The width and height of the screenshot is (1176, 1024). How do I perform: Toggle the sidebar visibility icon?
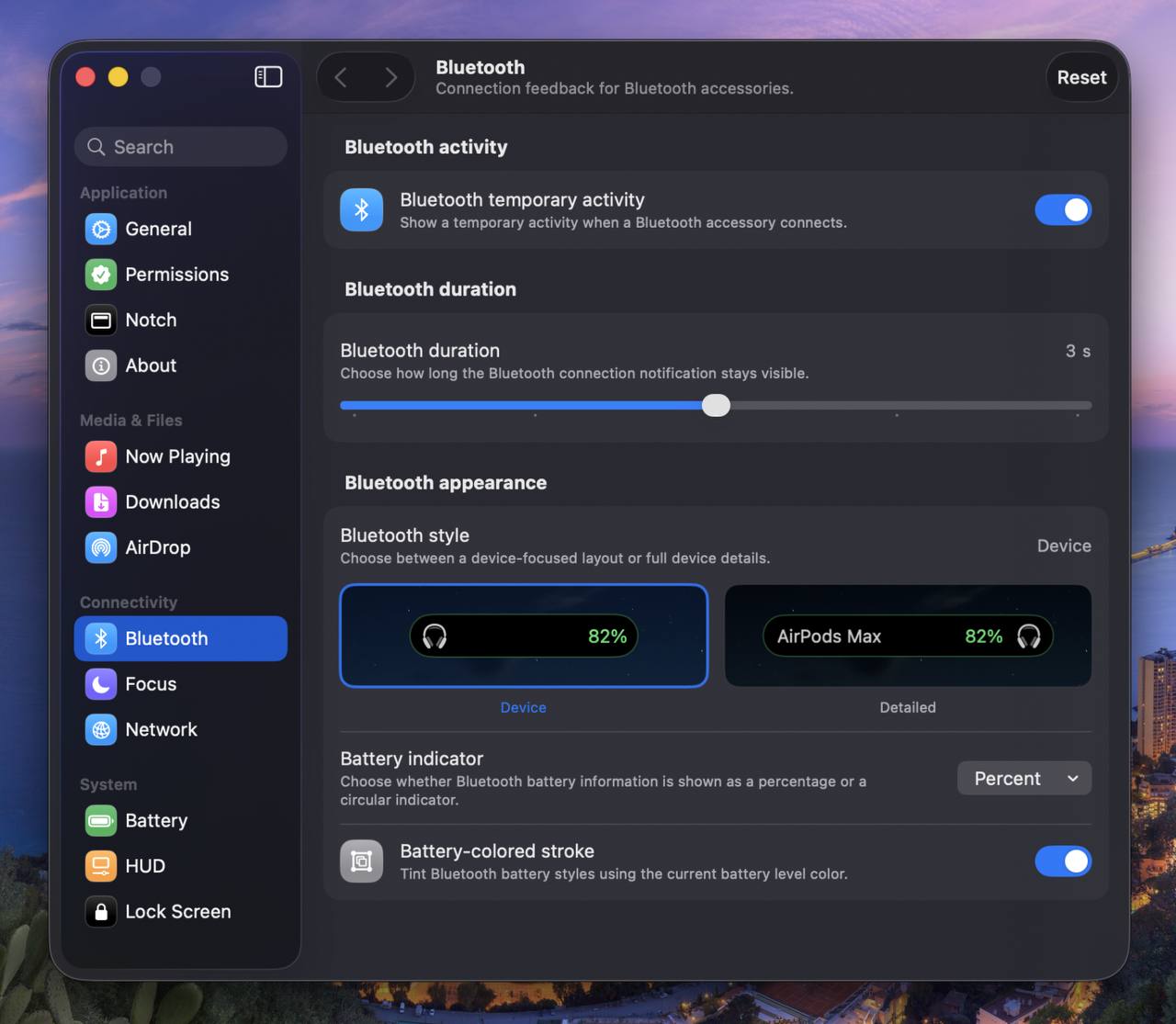coord(268,77)
